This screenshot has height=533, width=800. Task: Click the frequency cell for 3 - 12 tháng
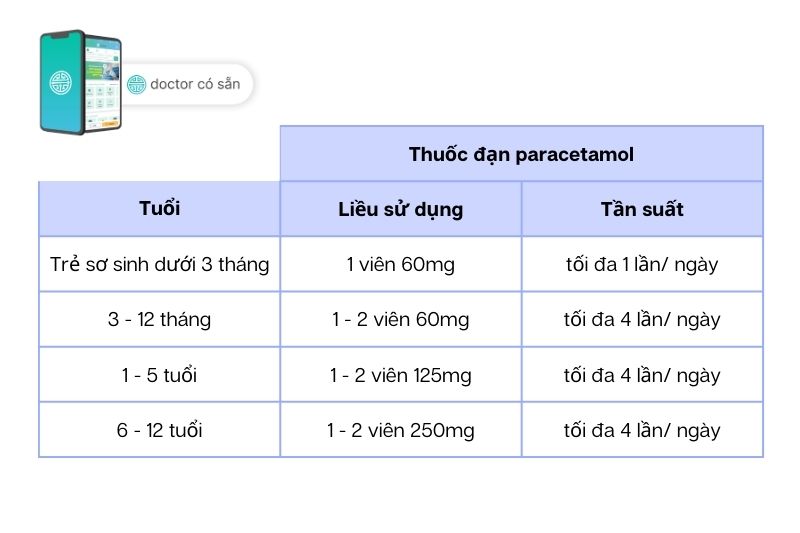pos(642,320)
